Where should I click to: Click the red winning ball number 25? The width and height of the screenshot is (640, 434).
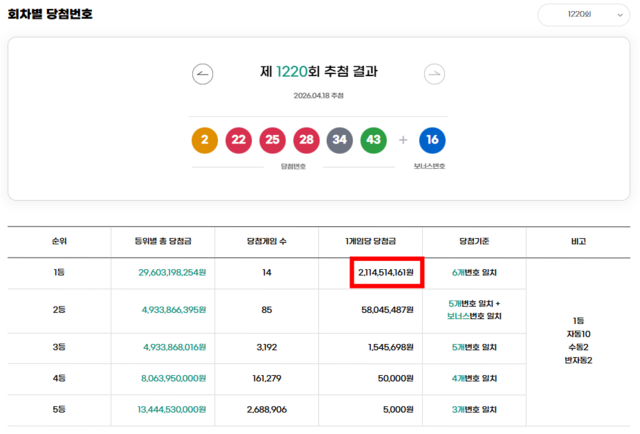(272, 140)
